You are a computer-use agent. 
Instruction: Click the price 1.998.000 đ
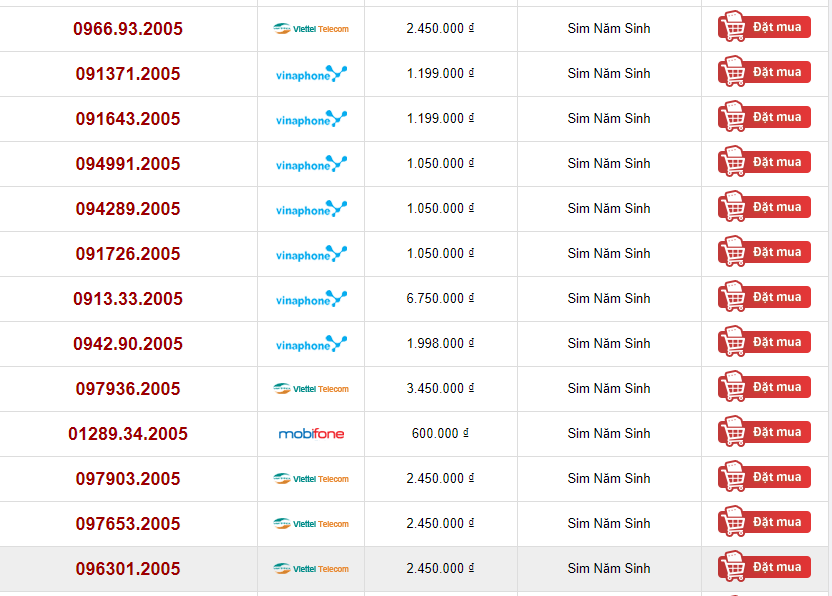tap(440, 343)
